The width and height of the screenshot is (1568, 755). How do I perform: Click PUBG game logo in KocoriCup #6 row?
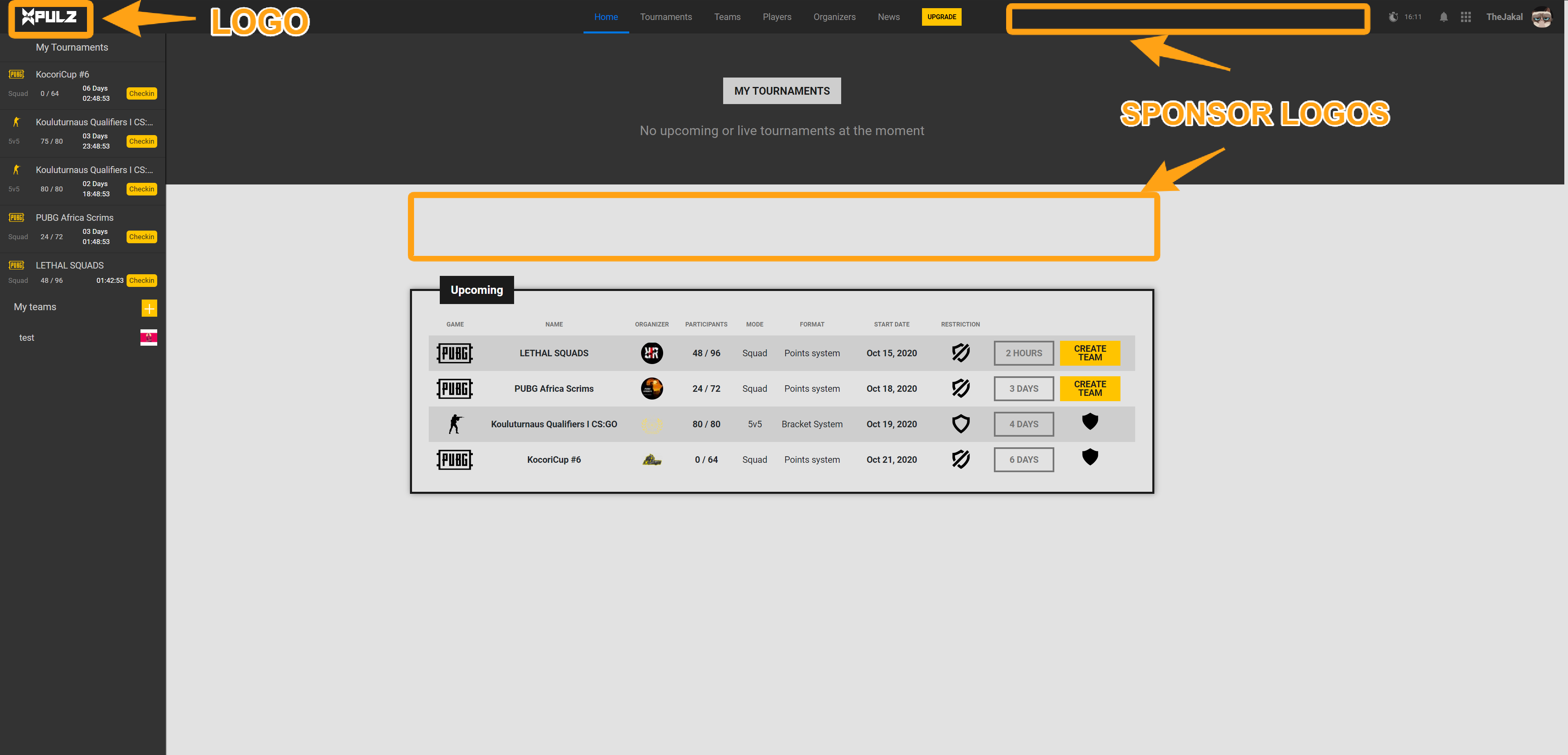tap(455, 460)
